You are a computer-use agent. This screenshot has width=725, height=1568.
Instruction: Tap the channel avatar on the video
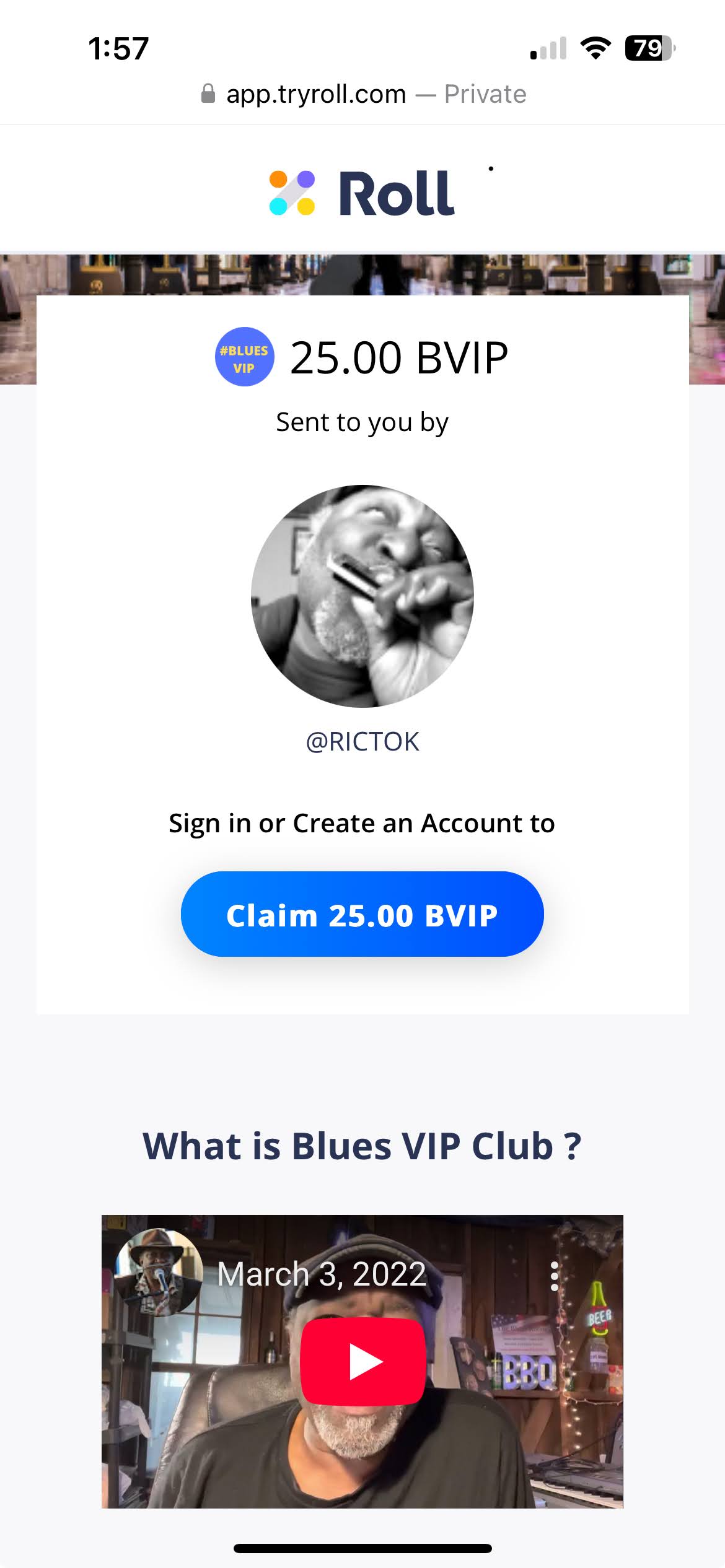160,1272
